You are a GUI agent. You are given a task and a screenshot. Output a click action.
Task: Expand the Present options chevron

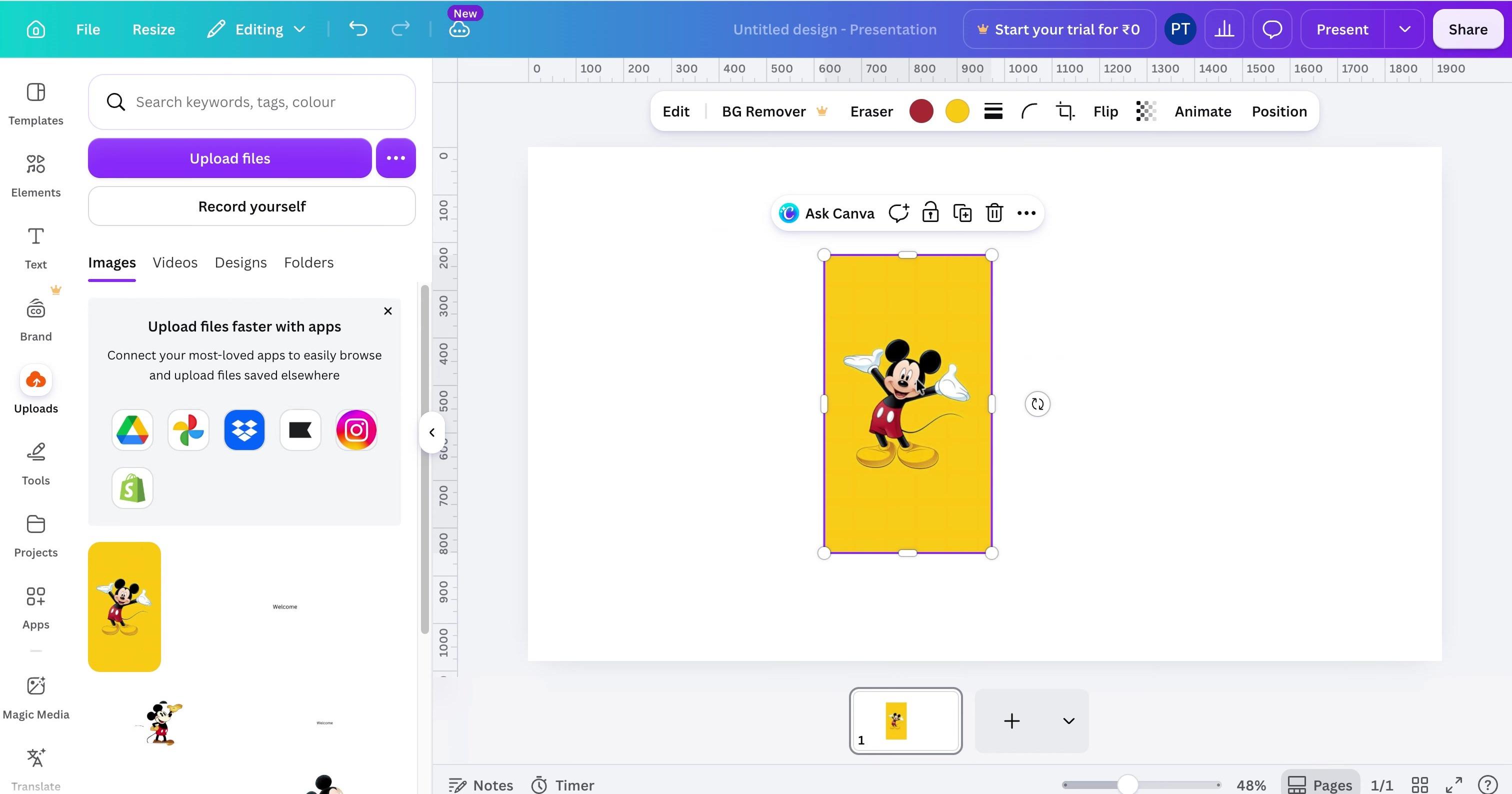(1404, 29)
